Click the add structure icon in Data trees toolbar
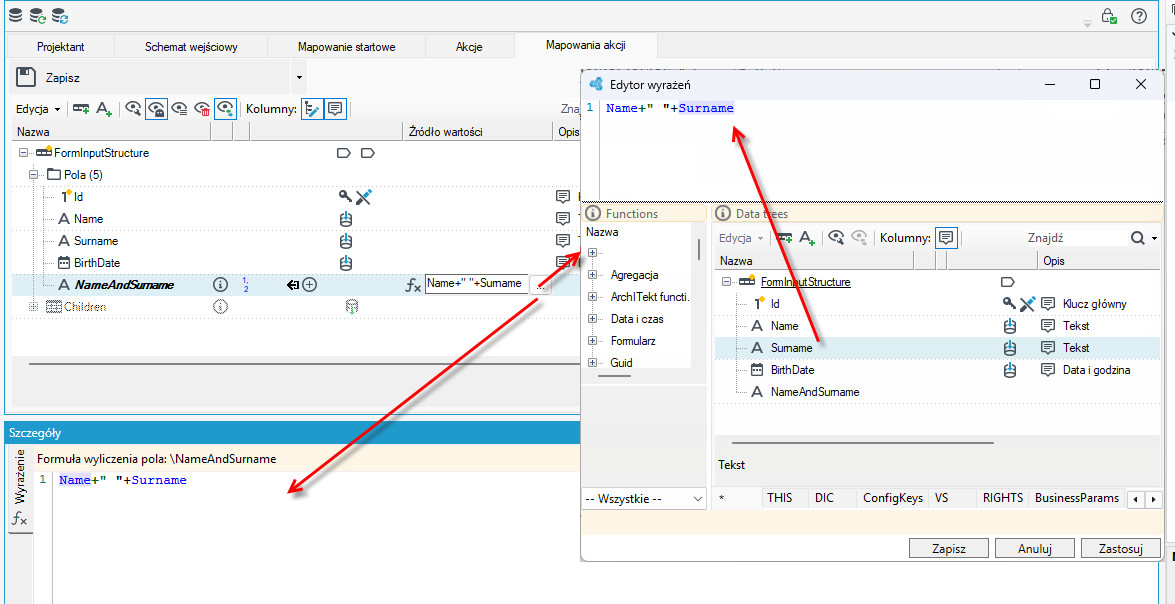This screenshot has width=1175, height=604. click(x=785, y=238)
